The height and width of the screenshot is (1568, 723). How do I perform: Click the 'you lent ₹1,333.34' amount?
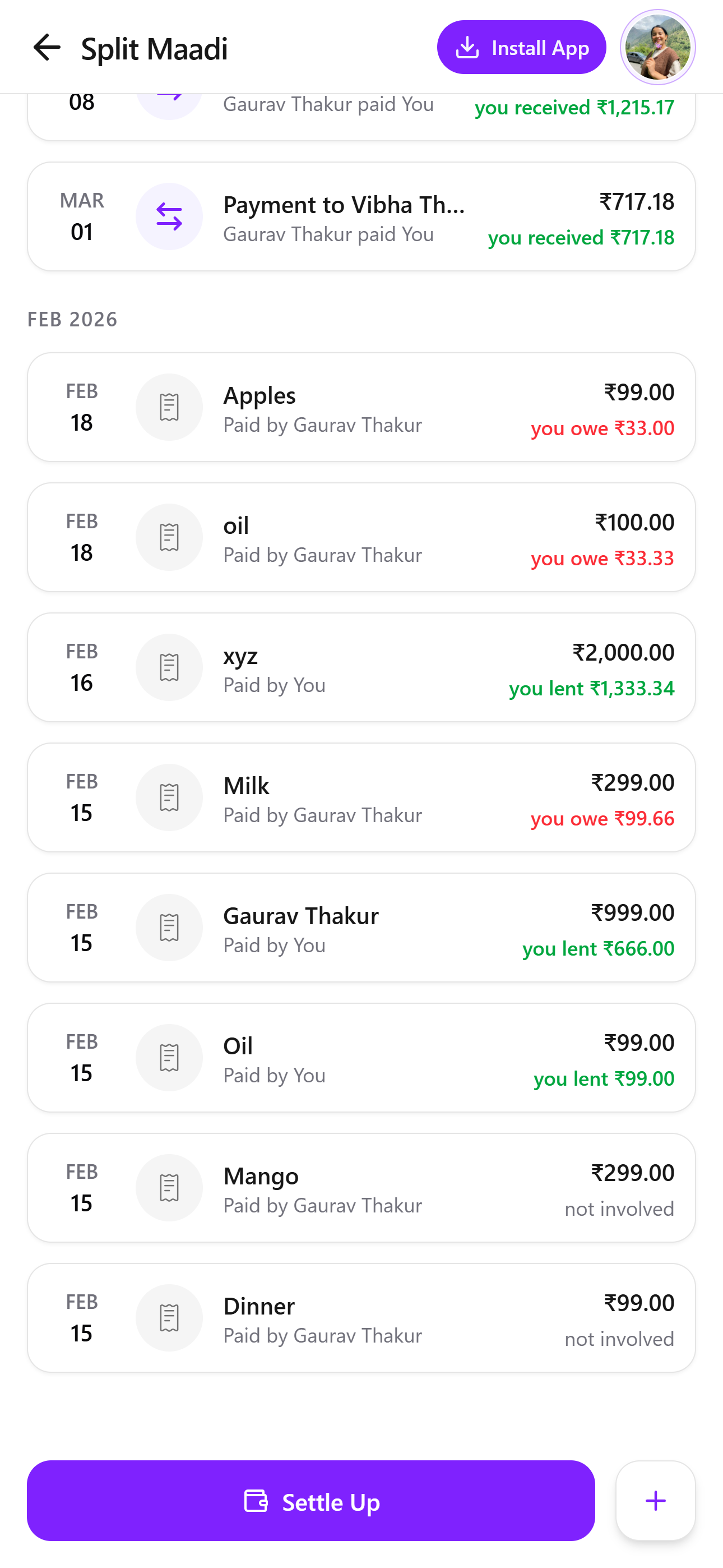[x=591, y=689]
